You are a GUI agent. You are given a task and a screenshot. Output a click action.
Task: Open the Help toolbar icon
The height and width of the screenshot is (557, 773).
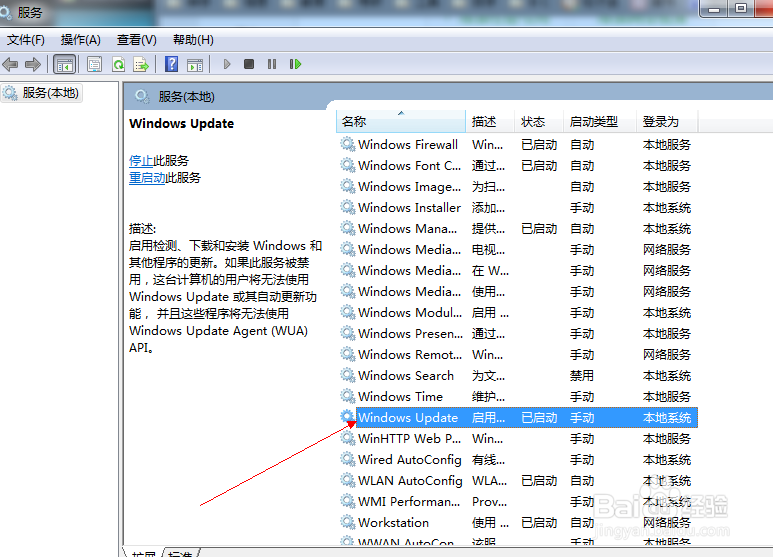[171, 64]
